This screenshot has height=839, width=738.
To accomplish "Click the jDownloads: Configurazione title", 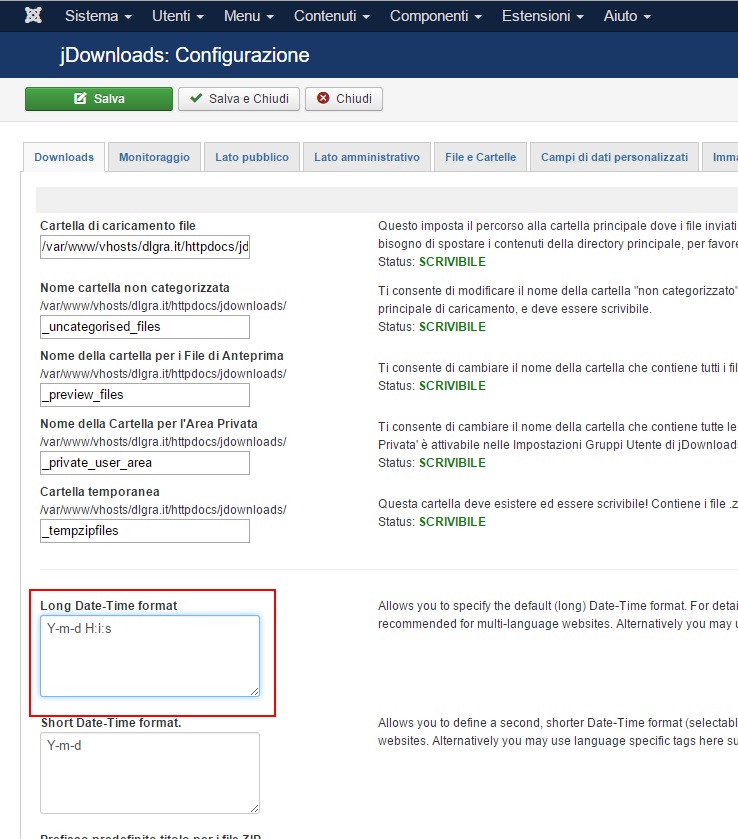I will click(185, 55).
